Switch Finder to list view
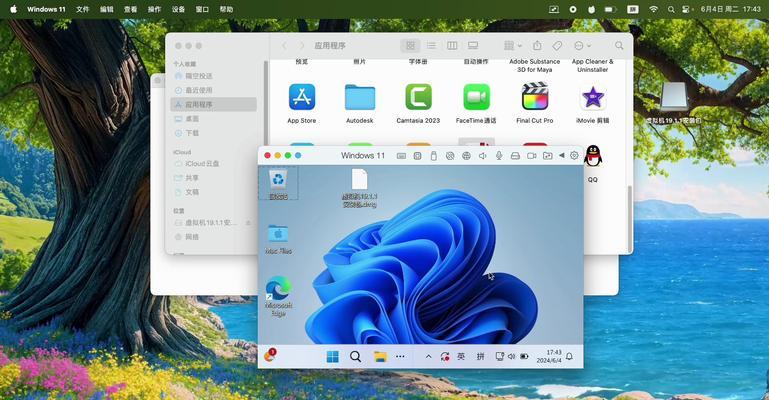Viewport: 769px width, 400px height. coord(431,46)
